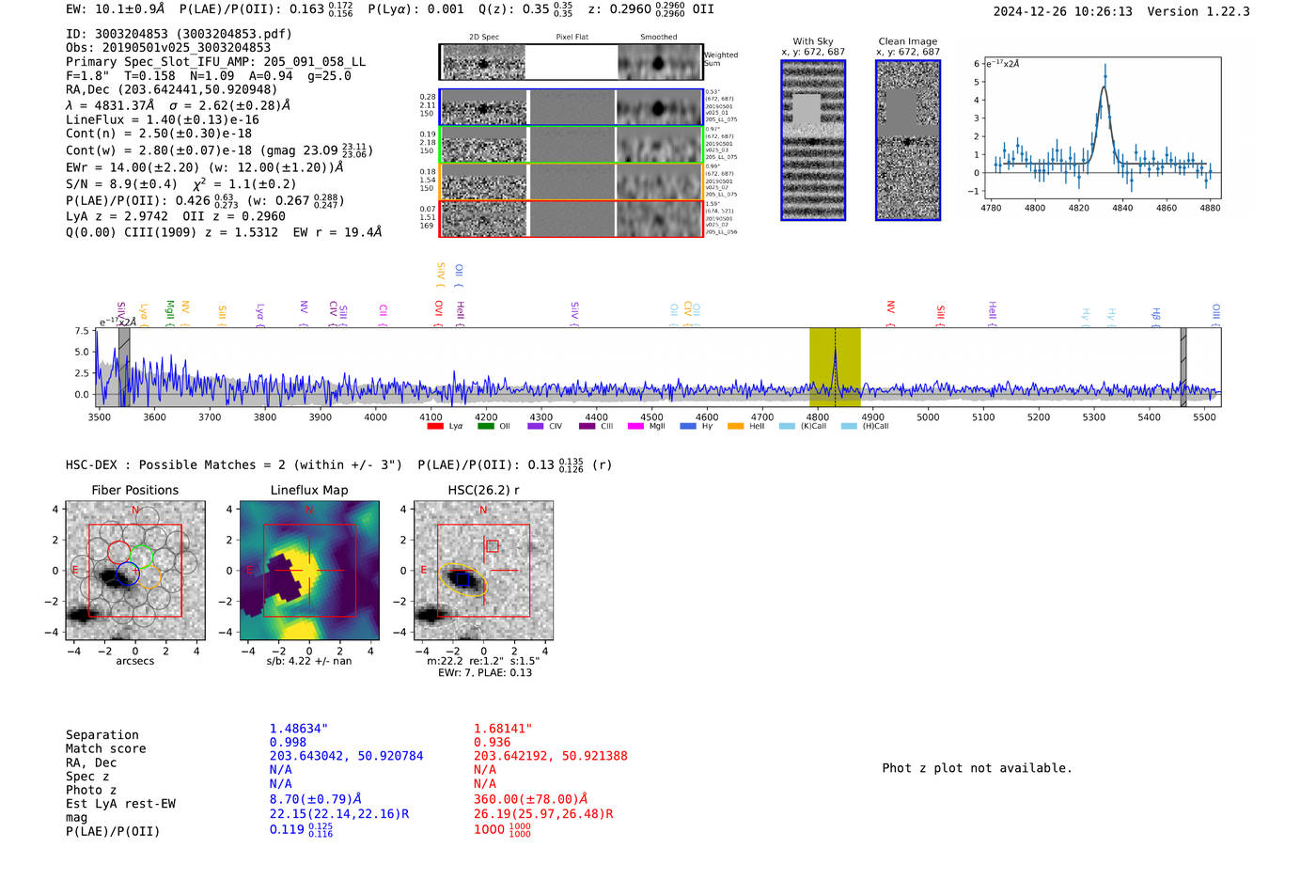The height and width of the screenshot is (896, 1316).
Task: Click the Gaussian emission line fit plot
Action: pyautogui.click(x=1102, y=128)
